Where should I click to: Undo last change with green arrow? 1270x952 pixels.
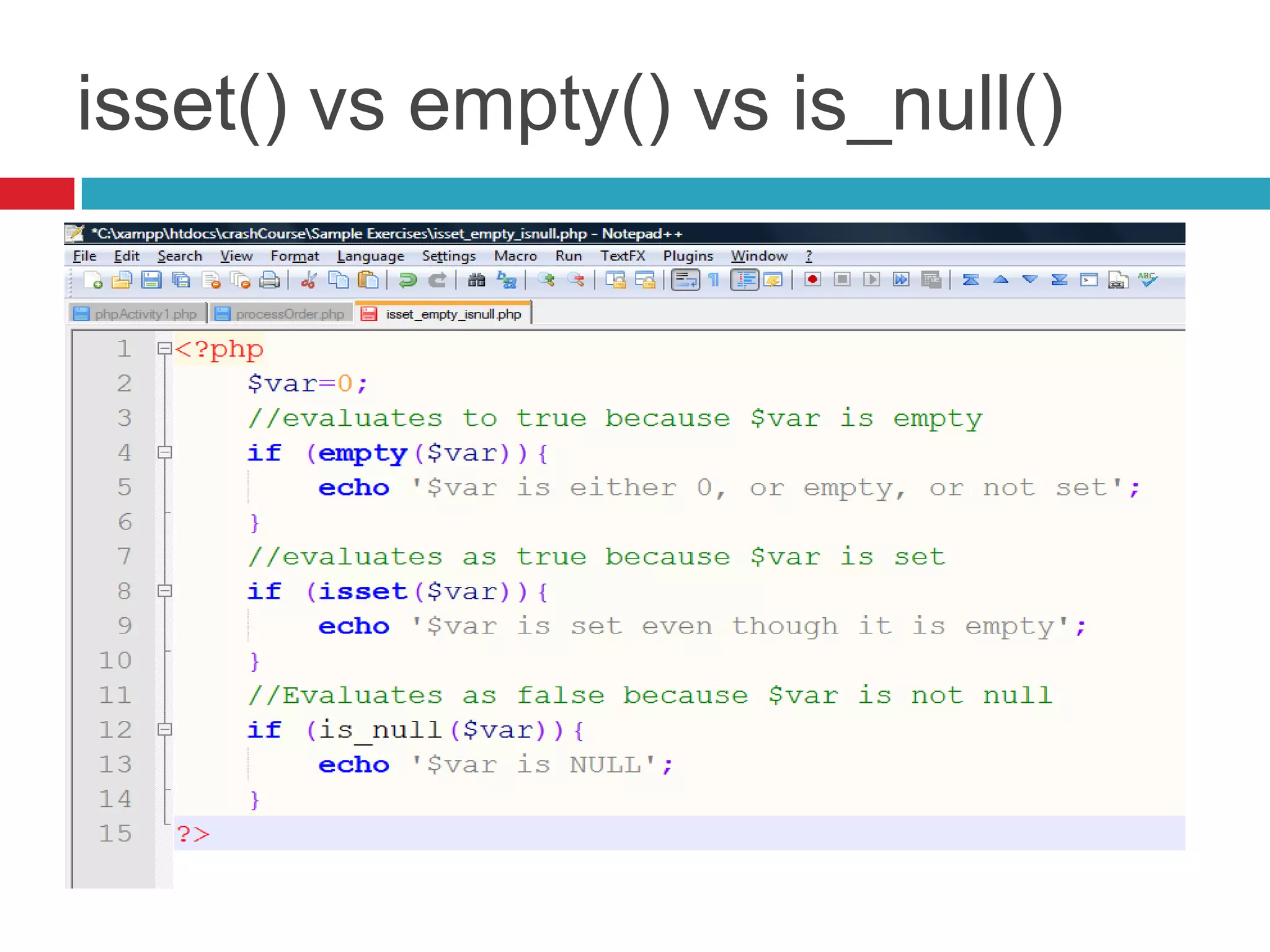[407, 280]
